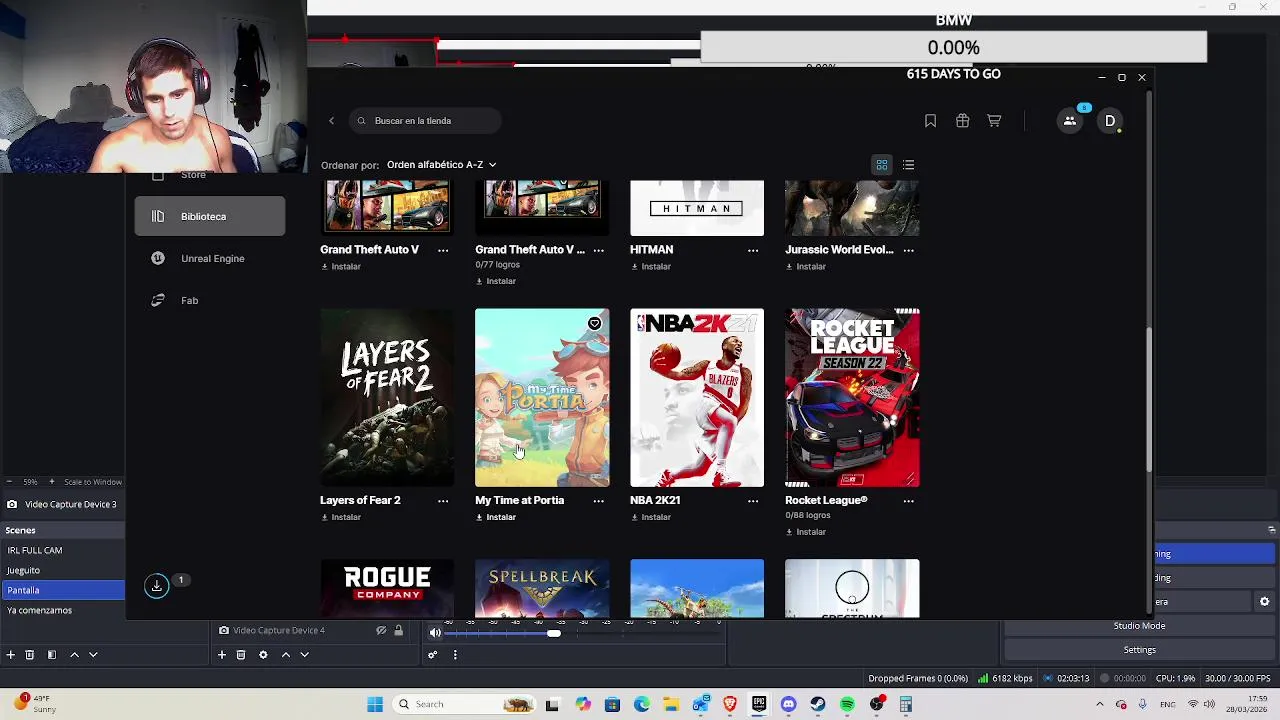Screen dimensions: 1280x720
Task: Remove selected scene with OBS trash icon
Action: (30, 655)
